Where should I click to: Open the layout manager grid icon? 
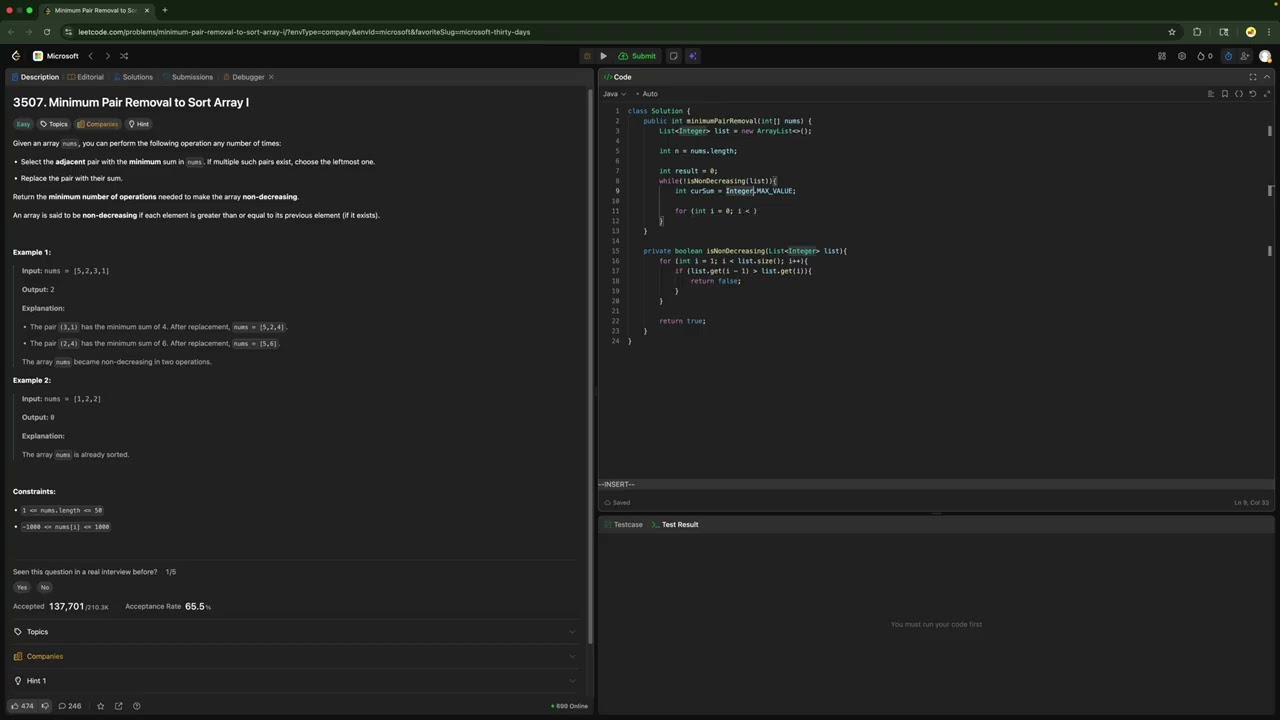point(1162,56)
